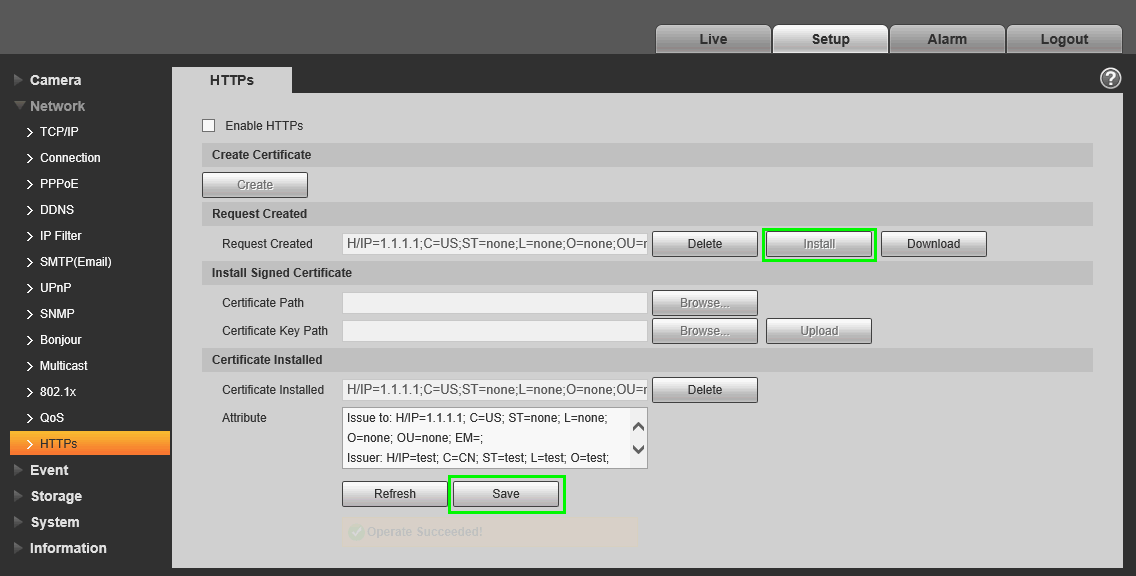
Task: Open the Alarm tab
Action: pos(947,39)
